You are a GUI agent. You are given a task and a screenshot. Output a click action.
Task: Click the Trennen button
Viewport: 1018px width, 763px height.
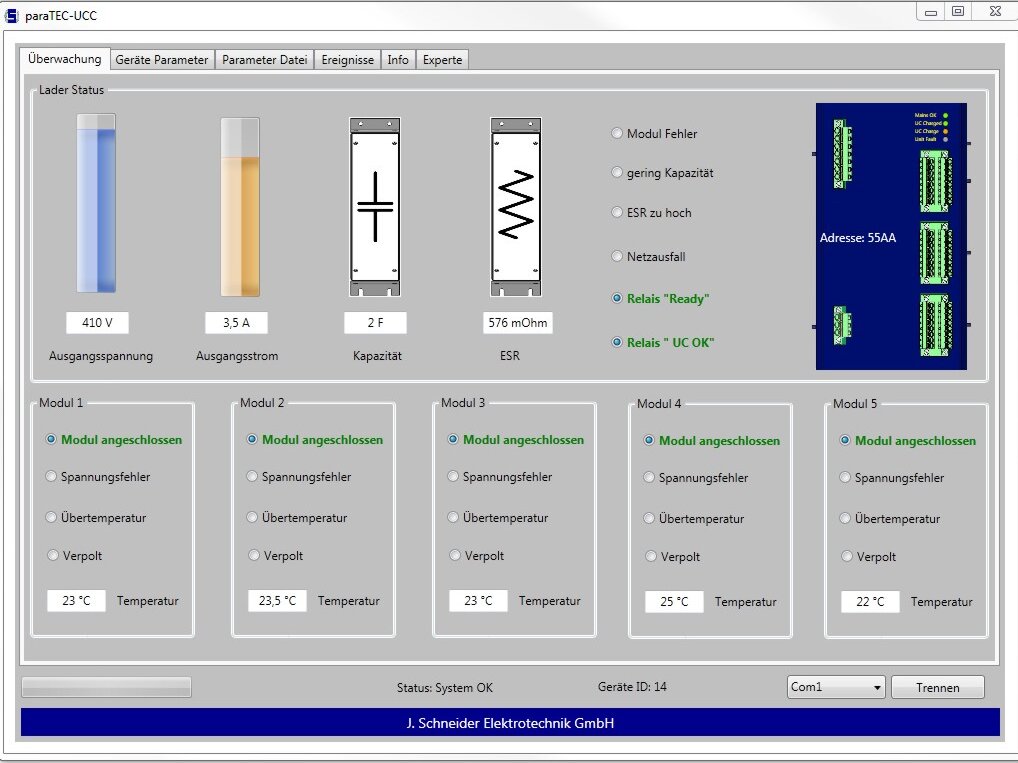(937, 687)
